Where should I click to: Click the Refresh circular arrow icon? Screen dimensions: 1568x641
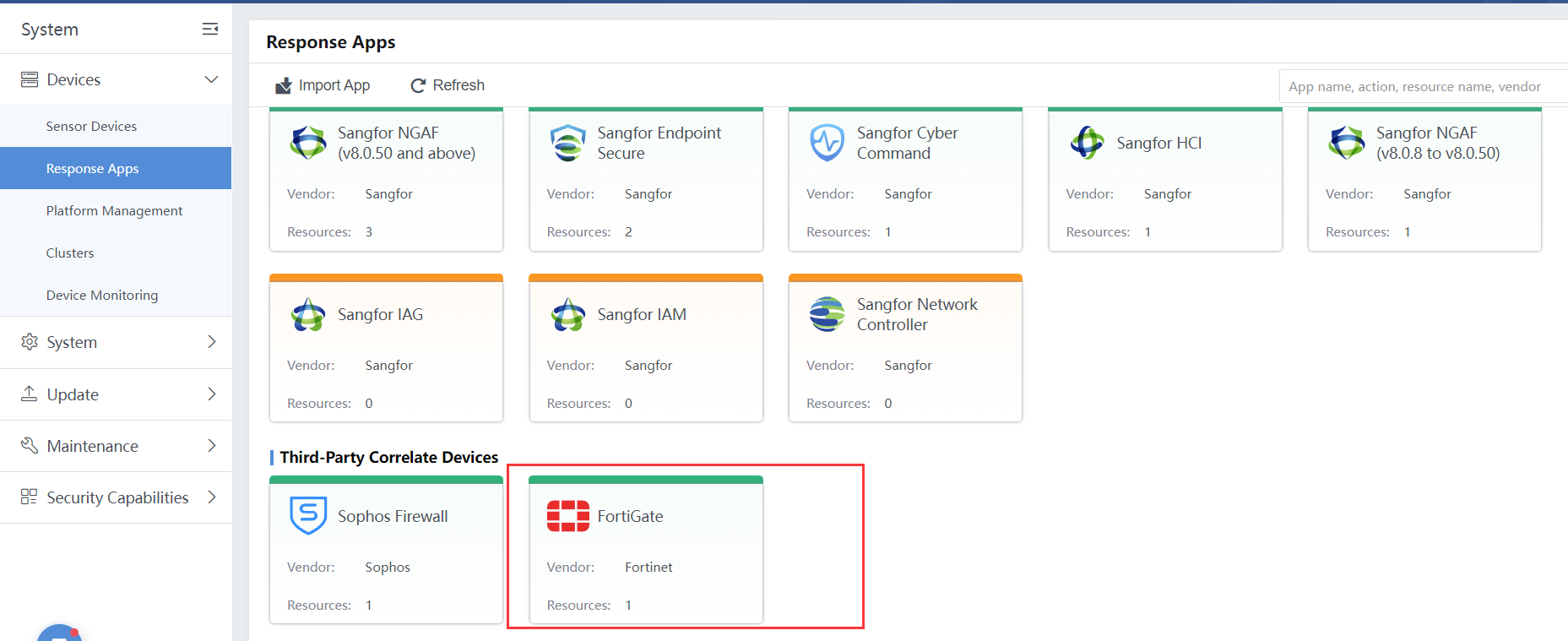coord(418,85)
